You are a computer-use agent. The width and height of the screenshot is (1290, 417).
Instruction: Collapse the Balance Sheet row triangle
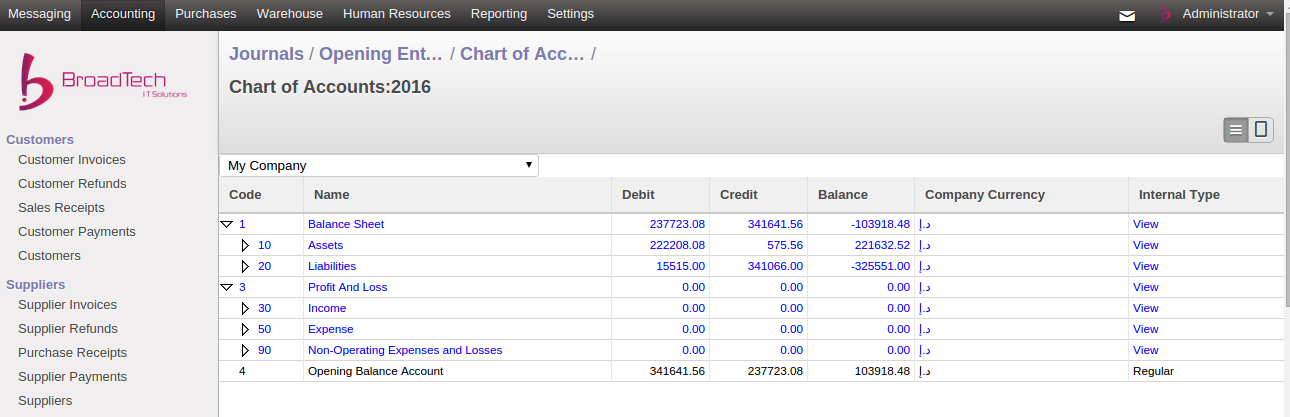pyautogui.click(x=226, y=225)
